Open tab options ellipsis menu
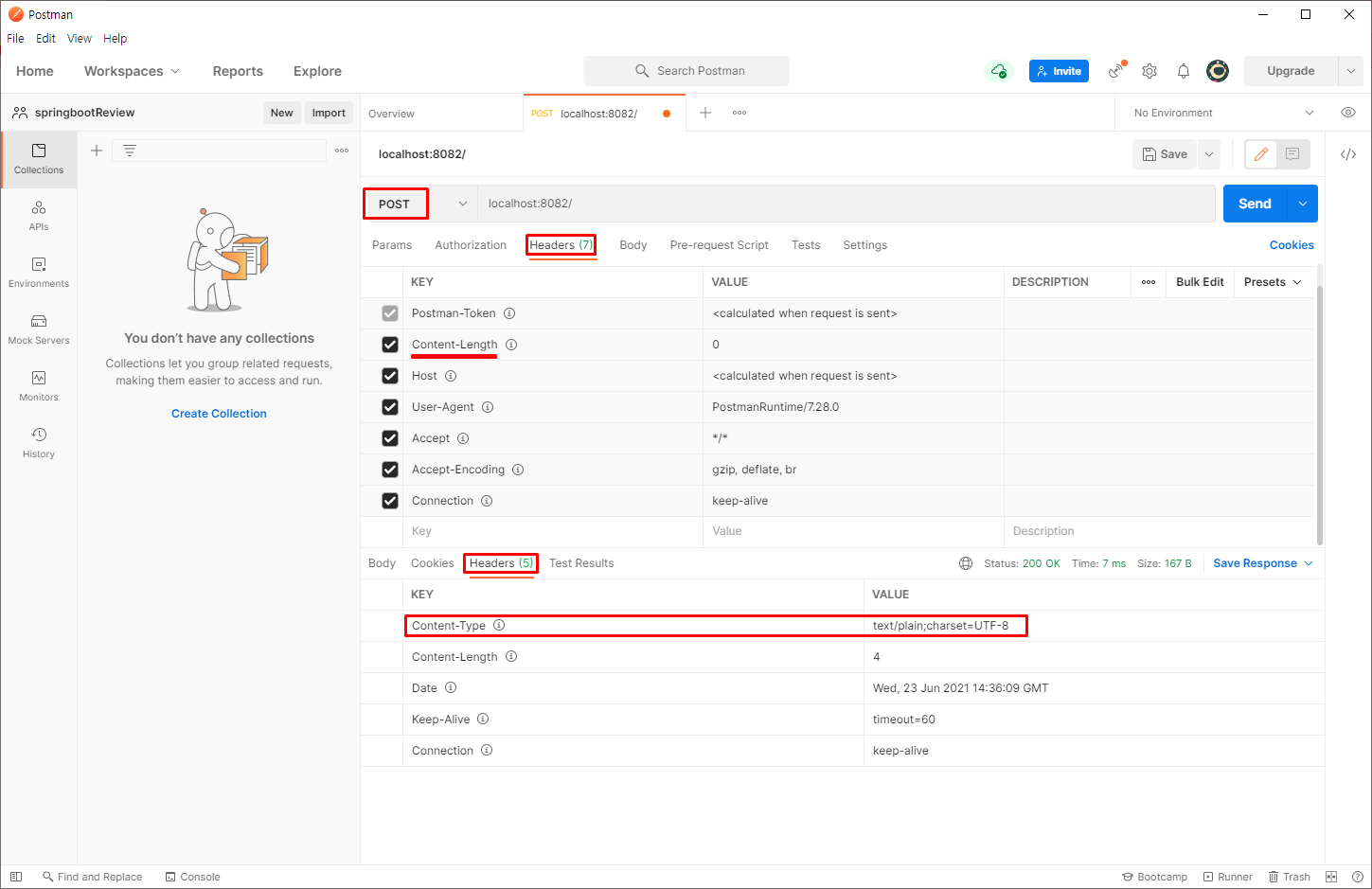The height and width of the screenshot is (889, 1372). (739, 113)
